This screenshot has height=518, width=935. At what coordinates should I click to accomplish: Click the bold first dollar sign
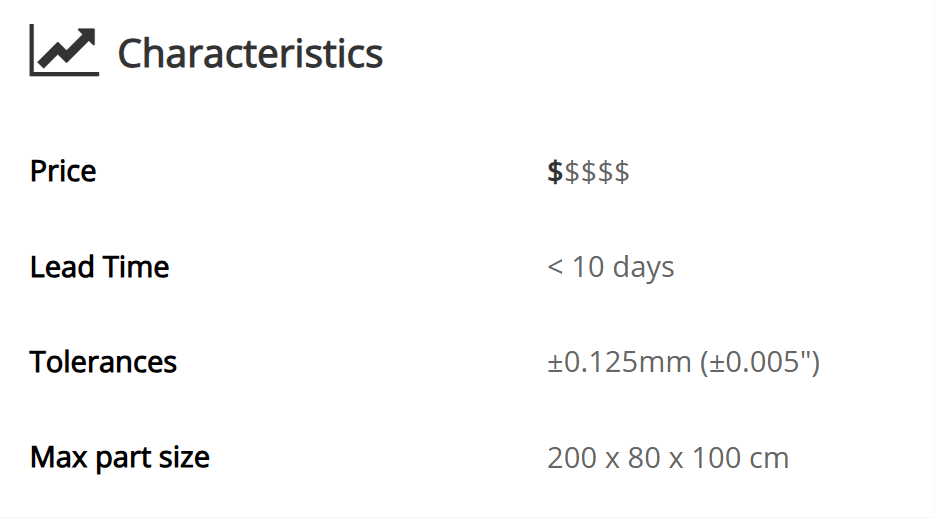555,172
